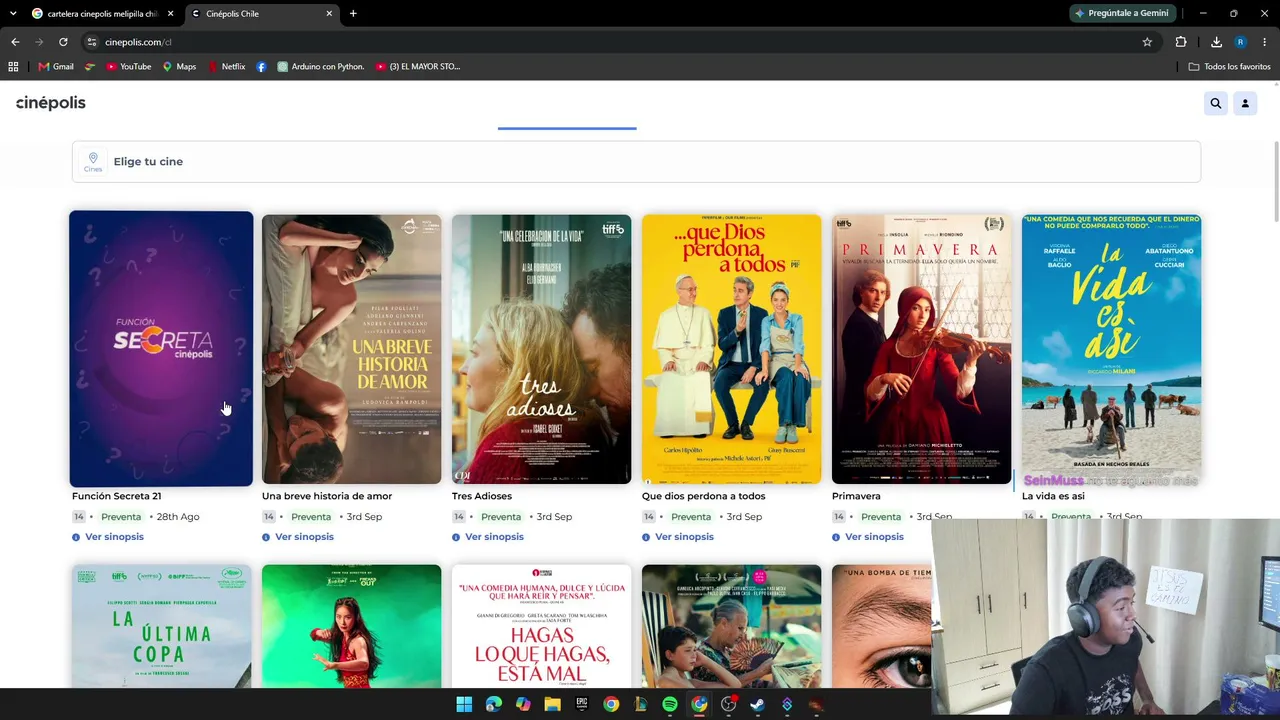Launch Epic Games from the taskbar
This screenshot has width=1280, height=720.
[581, 704]
